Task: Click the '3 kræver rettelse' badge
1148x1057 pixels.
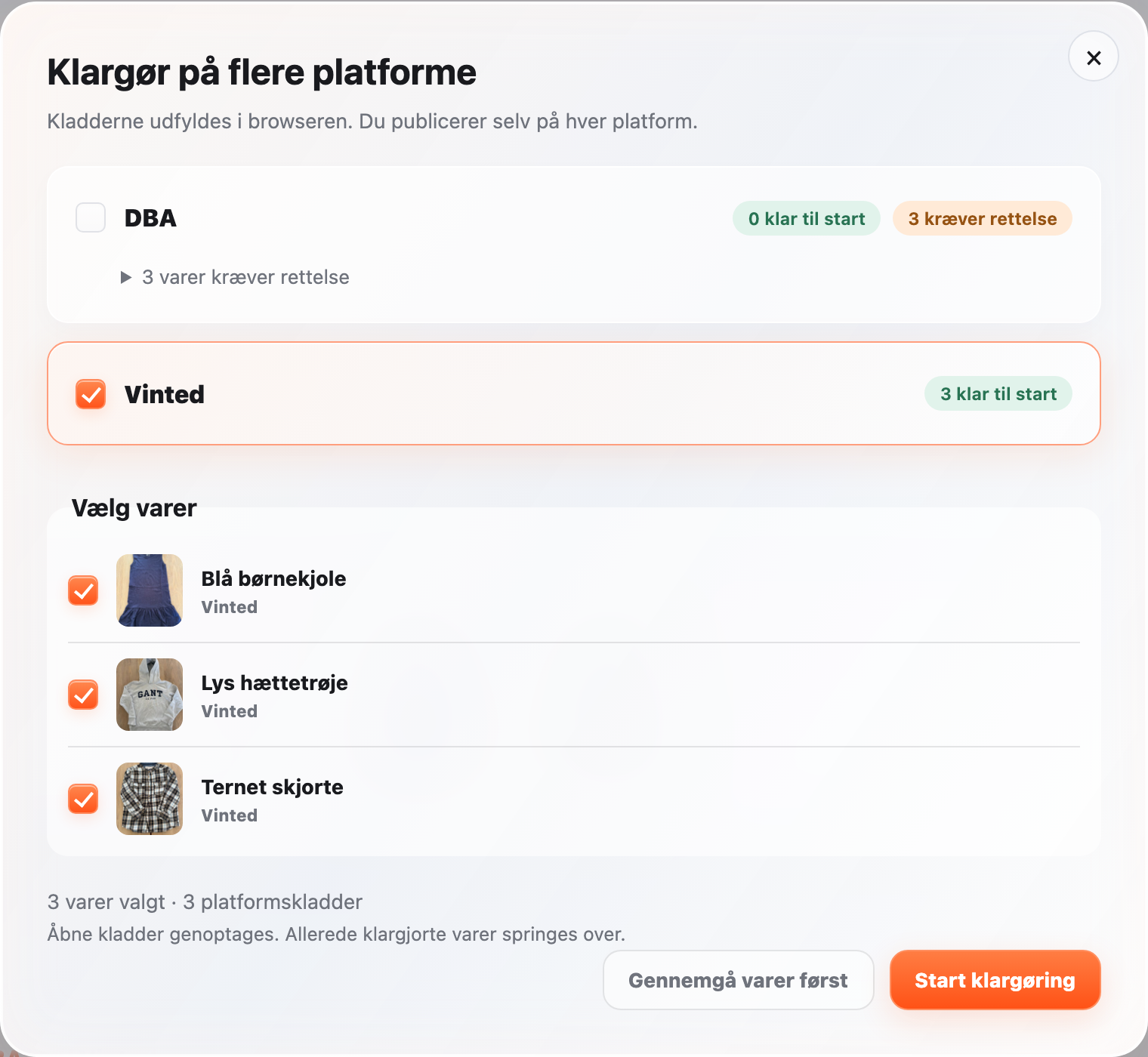Action: click(983, 218)
